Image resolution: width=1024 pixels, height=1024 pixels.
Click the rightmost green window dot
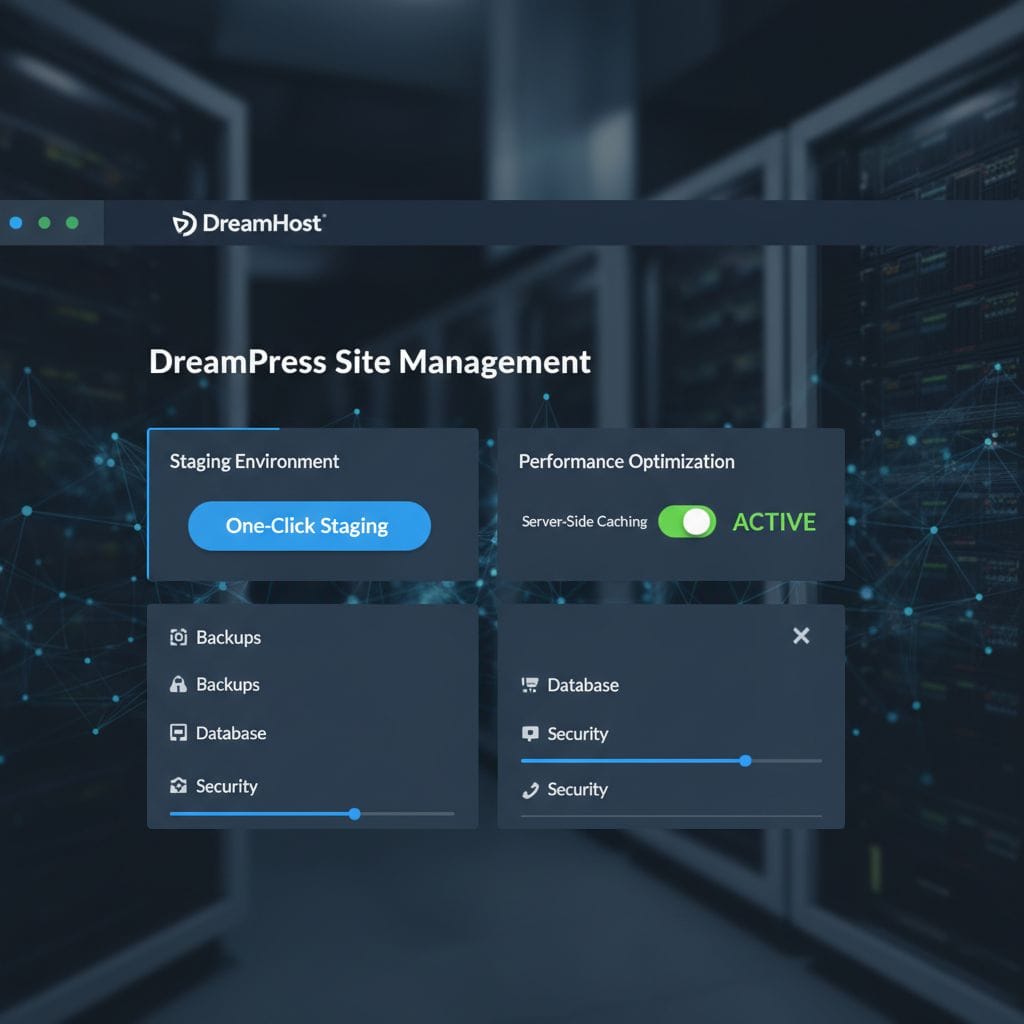(72, 223)
